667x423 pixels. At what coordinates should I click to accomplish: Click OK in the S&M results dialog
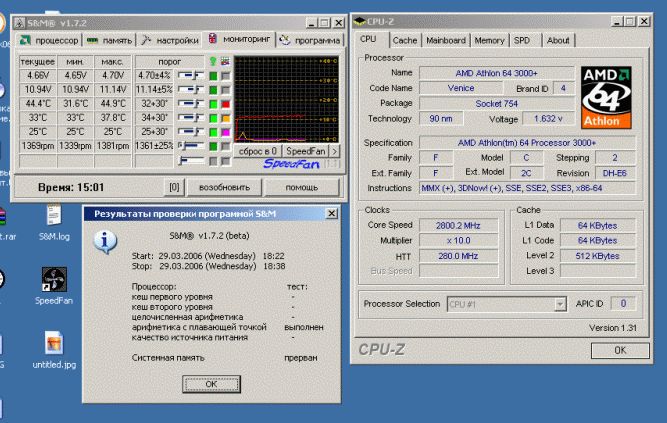point(211,384)
